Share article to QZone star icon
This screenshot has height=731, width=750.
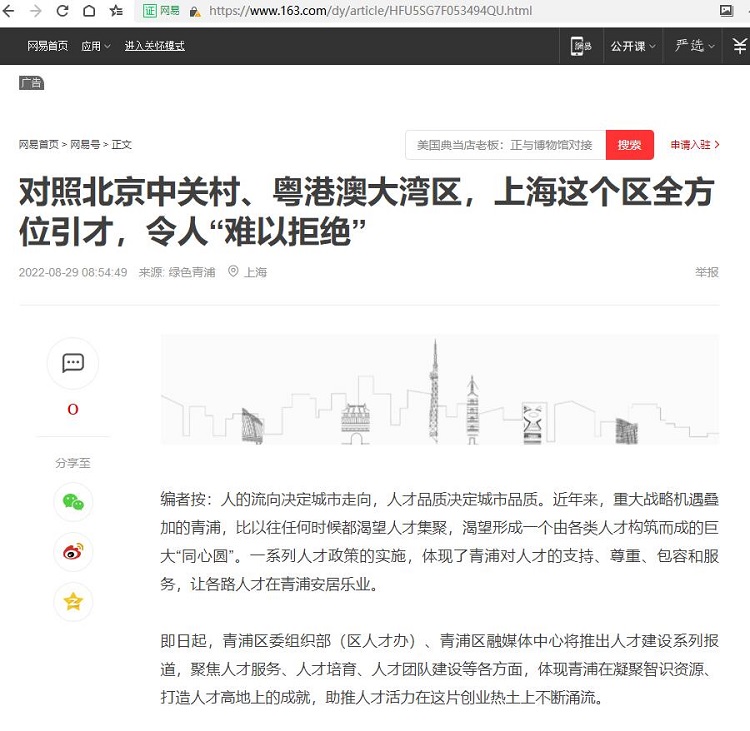click(x=73, y=602)
